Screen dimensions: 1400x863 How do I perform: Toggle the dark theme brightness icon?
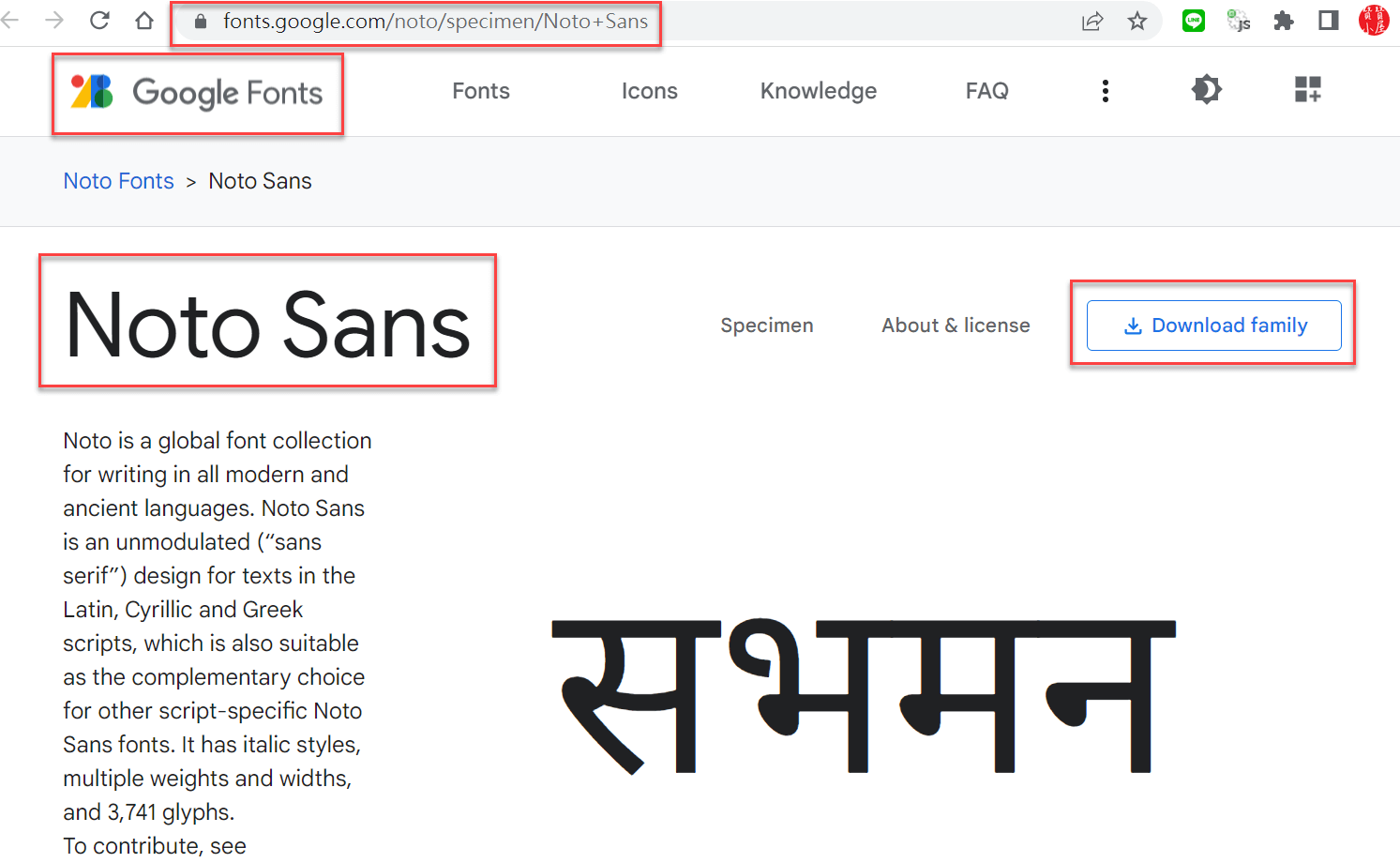click(x=1207, y=90)
